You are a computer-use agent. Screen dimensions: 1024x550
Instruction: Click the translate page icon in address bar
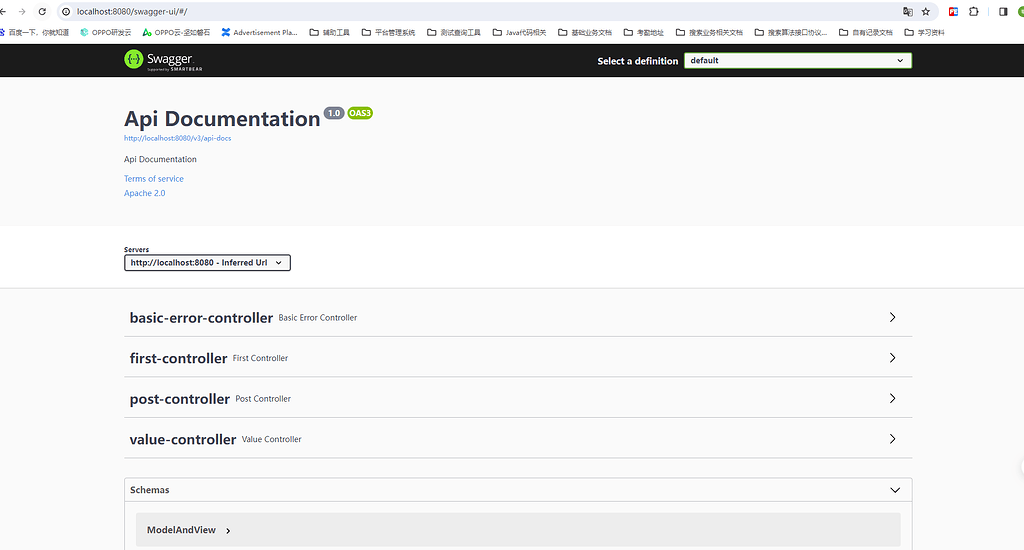pos(908,12)
